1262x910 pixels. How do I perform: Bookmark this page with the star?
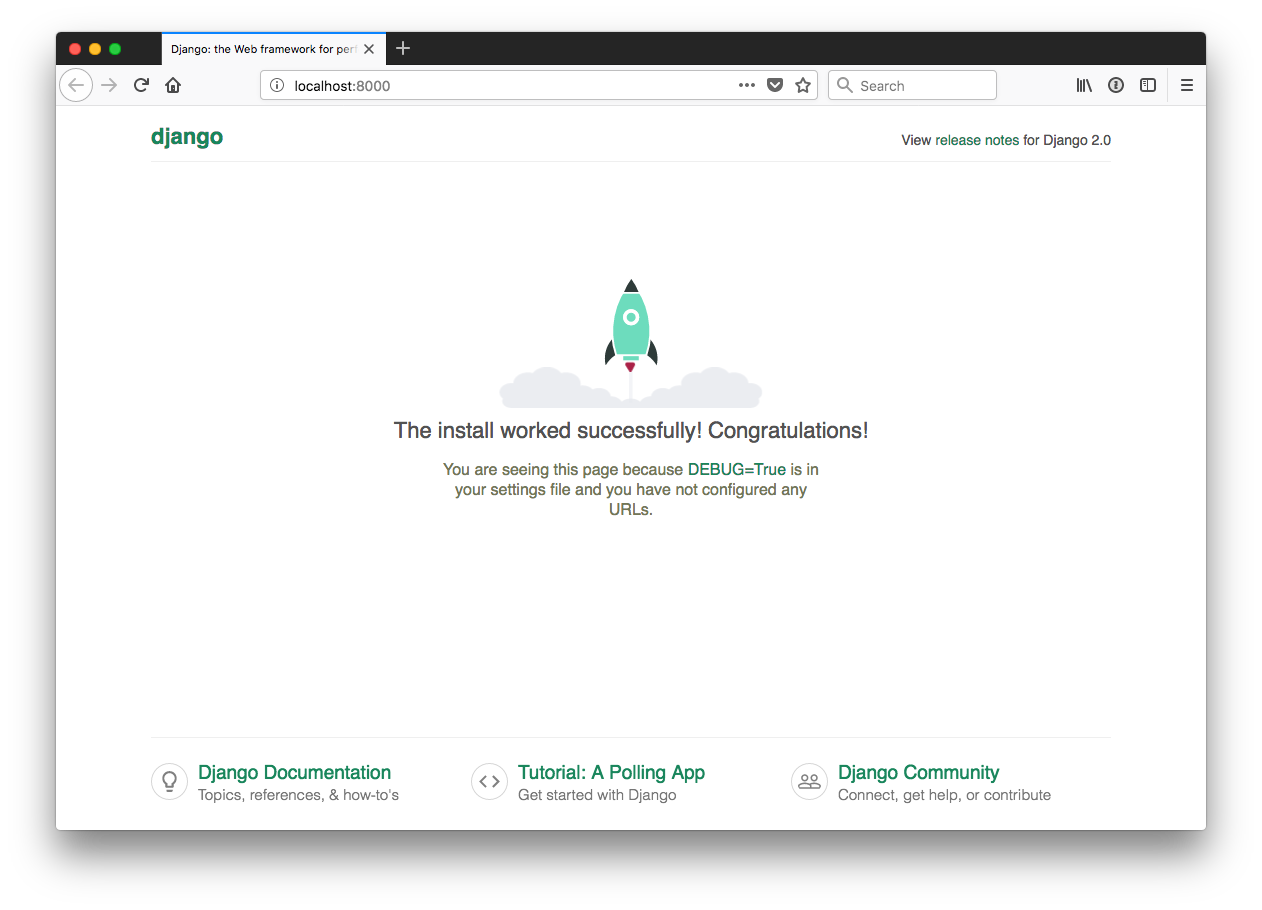(x=803, y=85)
